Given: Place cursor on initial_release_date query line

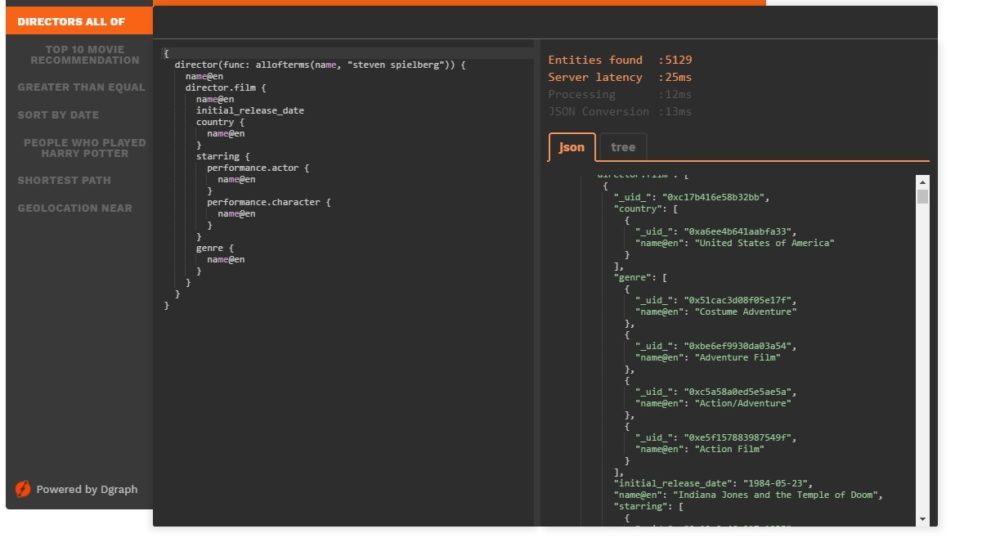Looking at the screenshot, I should tap(249, 111).
